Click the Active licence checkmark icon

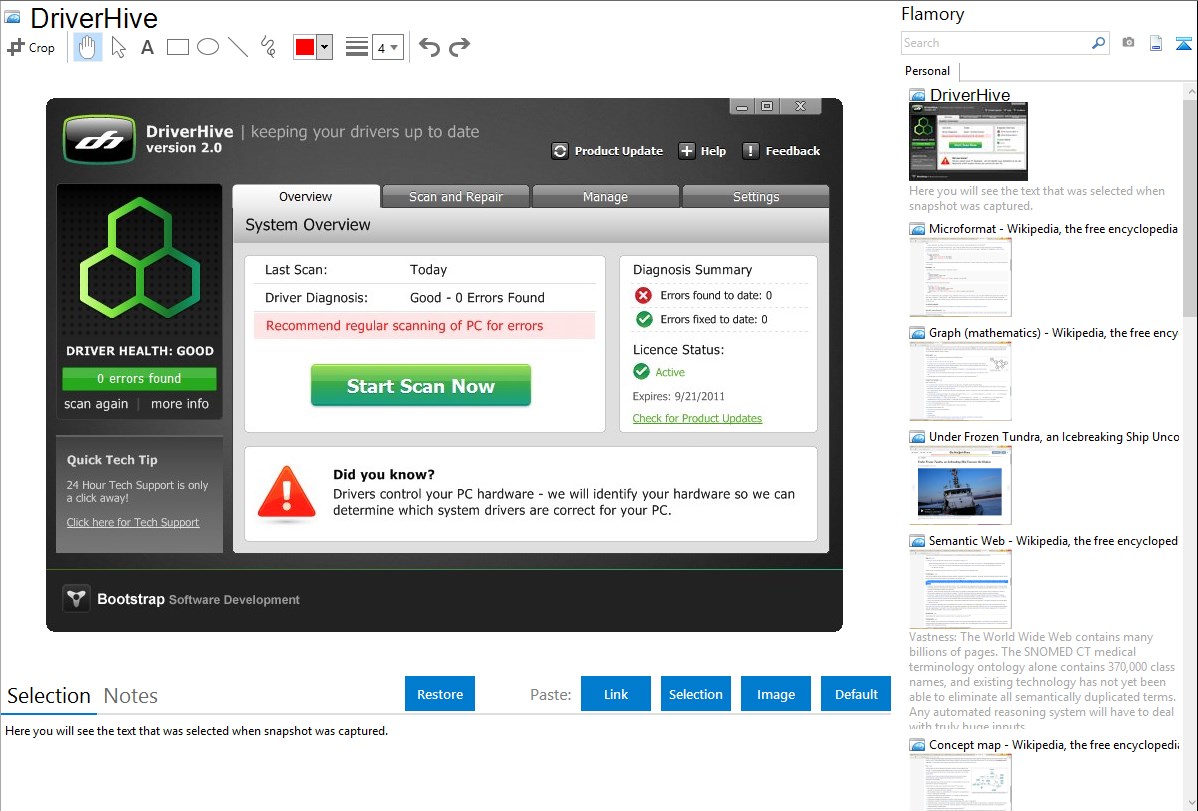click(x=641, y=371)
